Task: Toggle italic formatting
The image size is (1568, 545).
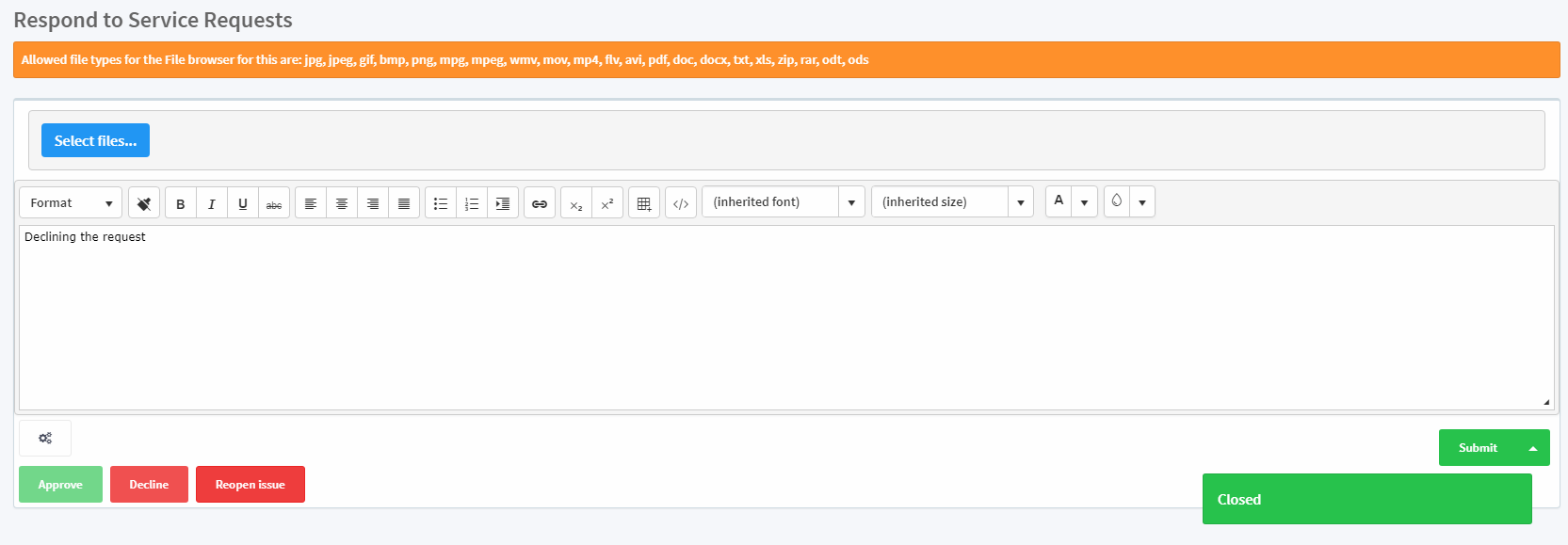Action: click(212, 203)
